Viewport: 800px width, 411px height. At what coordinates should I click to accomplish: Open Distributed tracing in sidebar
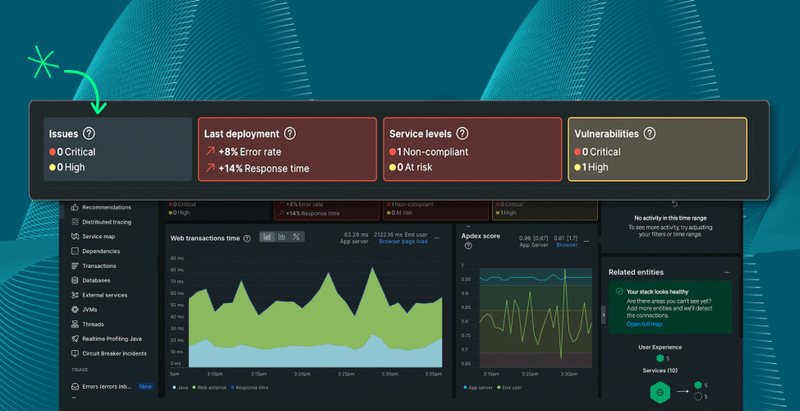[x=109, y=221]
